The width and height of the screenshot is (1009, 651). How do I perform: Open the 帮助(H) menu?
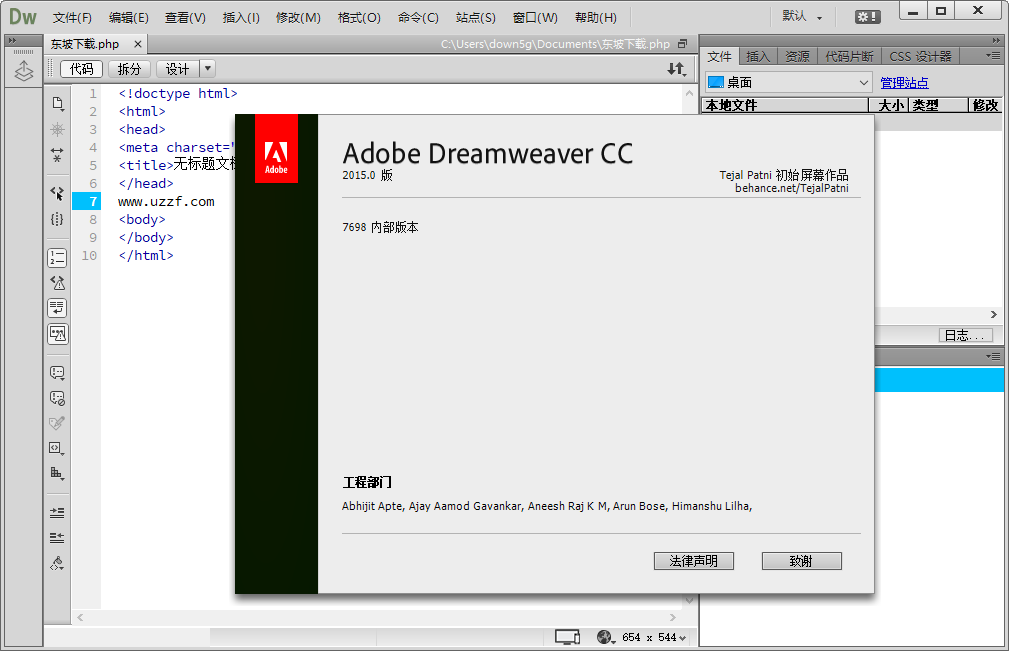point(595,17)
